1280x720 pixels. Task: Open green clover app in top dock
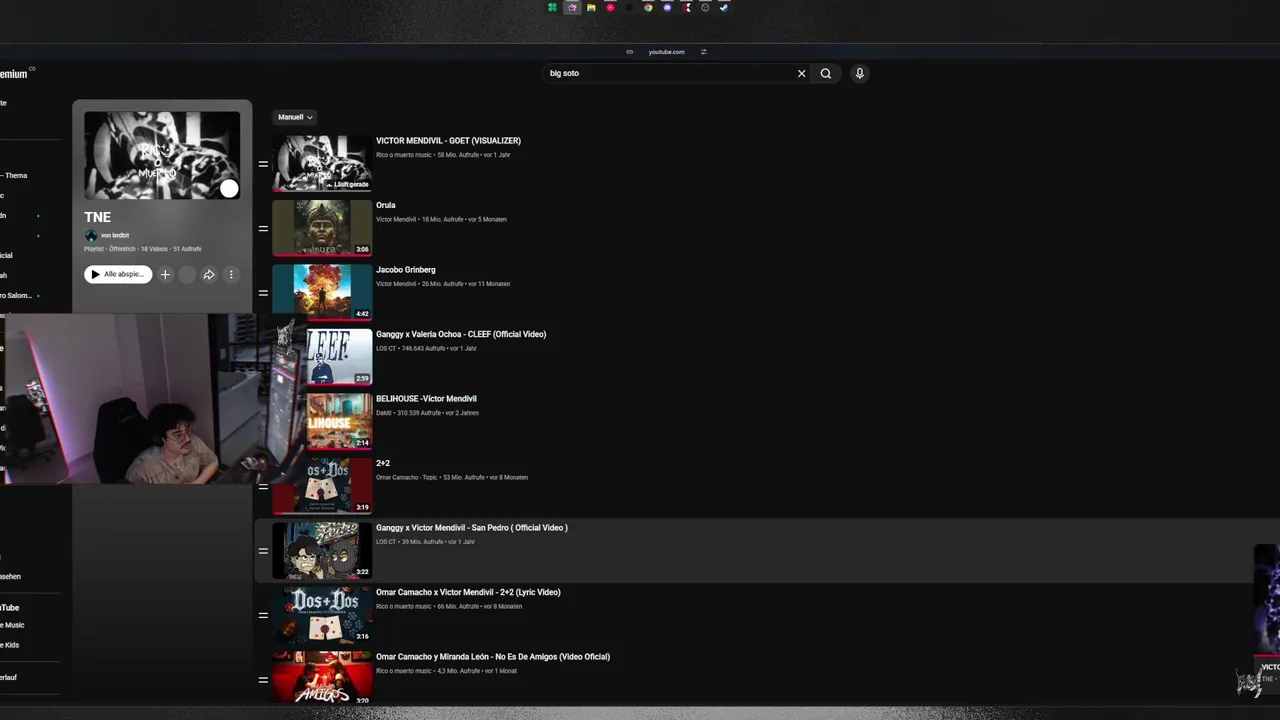coord(552,7)
